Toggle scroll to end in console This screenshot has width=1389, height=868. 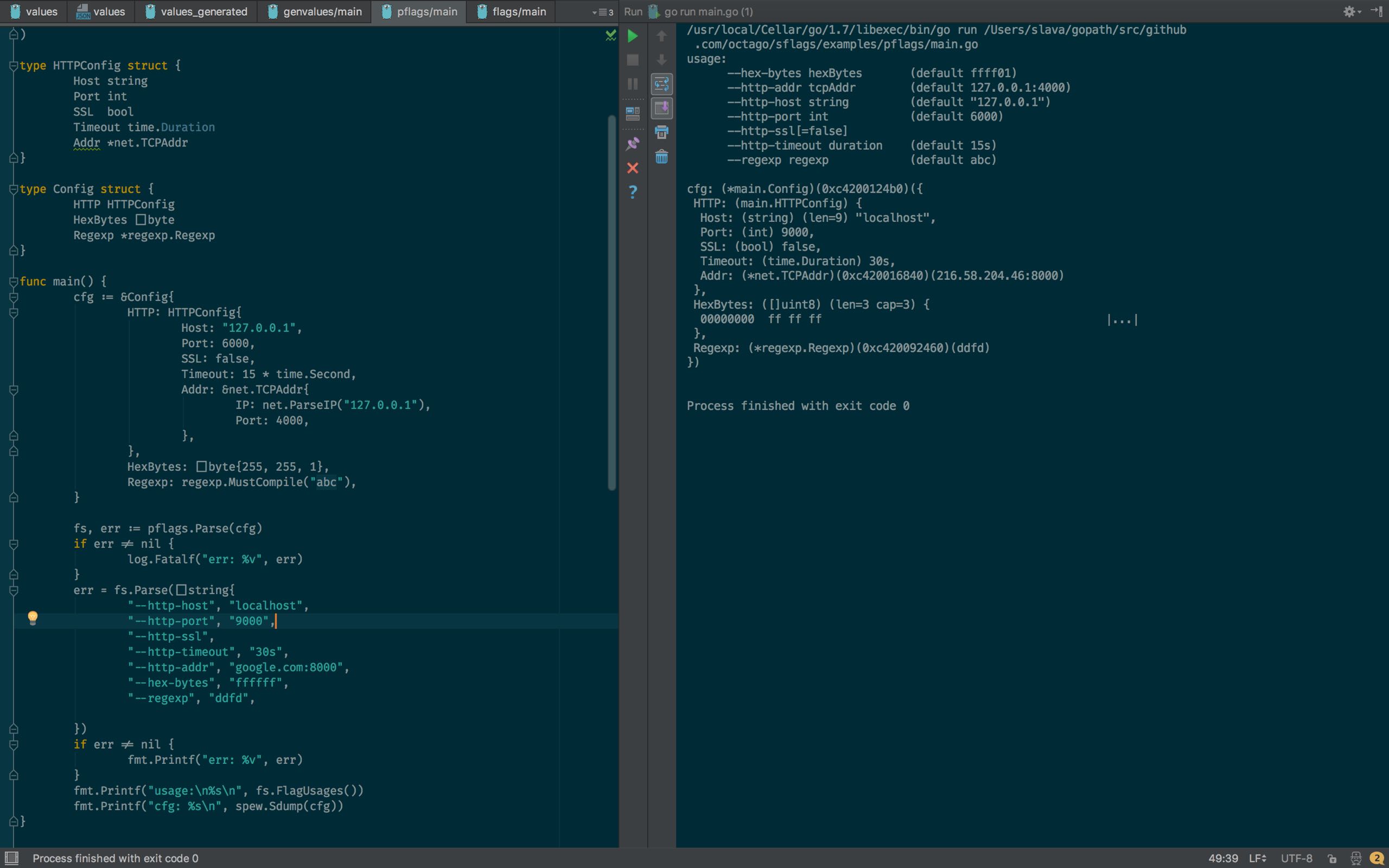(x=661, y=108)
